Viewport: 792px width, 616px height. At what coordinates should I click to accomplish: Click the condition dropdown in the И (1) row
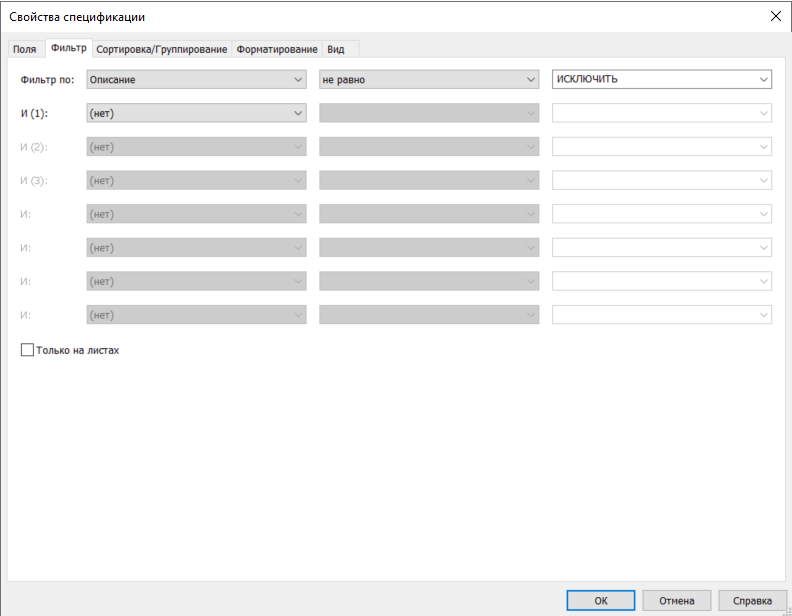click(429, 113)
